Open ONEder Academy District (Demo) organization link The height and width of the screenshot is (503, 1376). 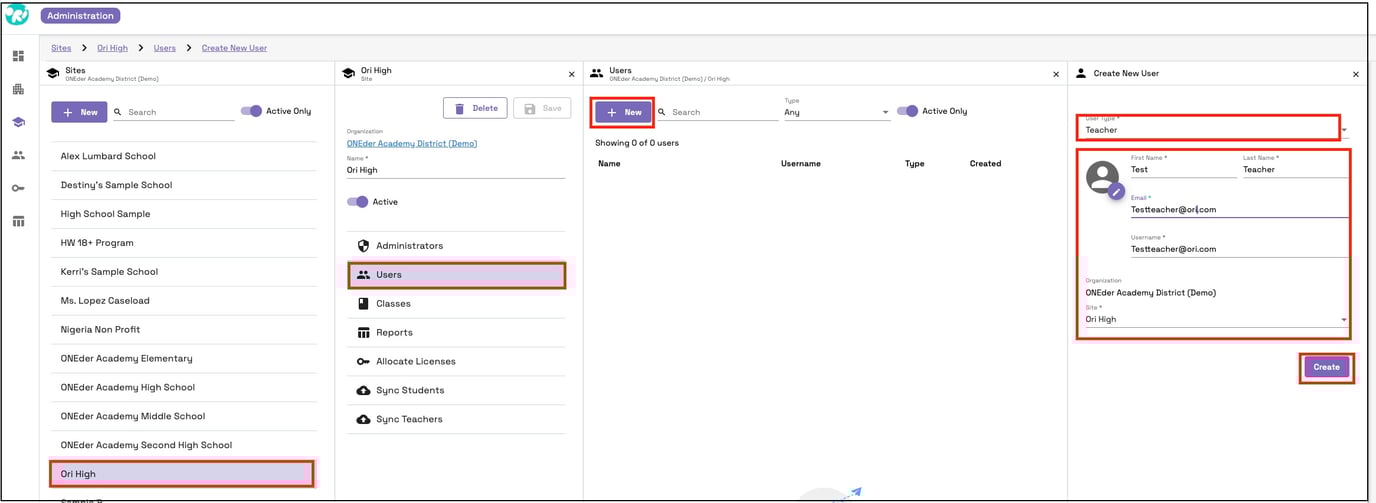[x=411, y=143]
